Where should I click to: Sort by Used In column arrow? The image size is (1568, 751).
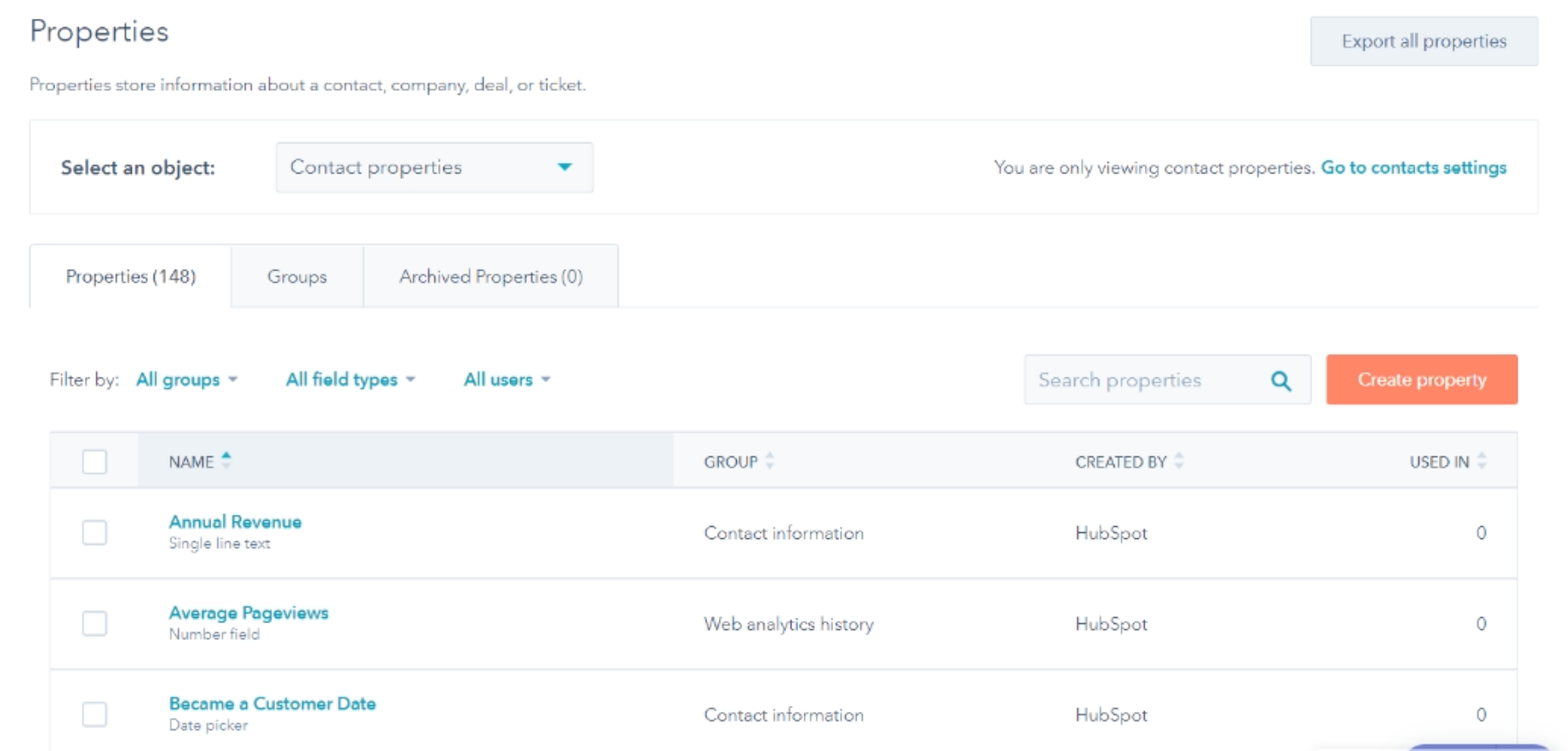pos(1481,461)
